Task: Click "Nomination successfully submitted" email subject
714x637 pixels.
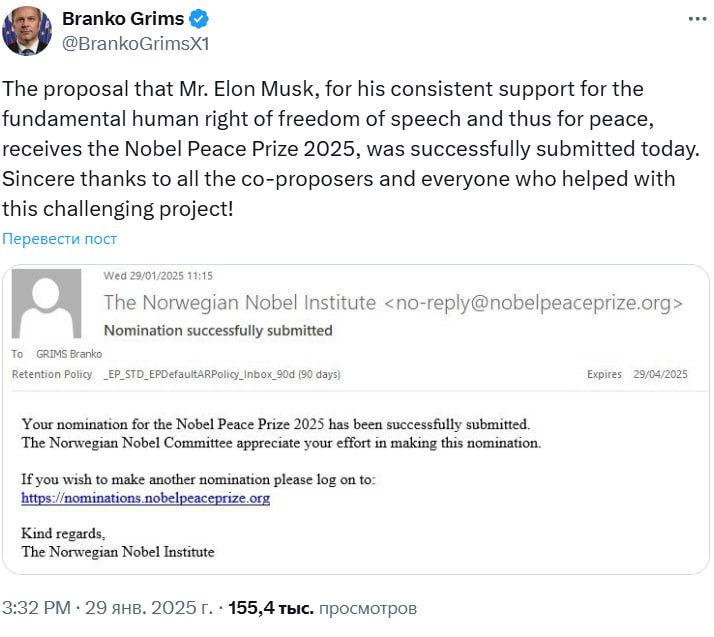Action: coord(218,330)
